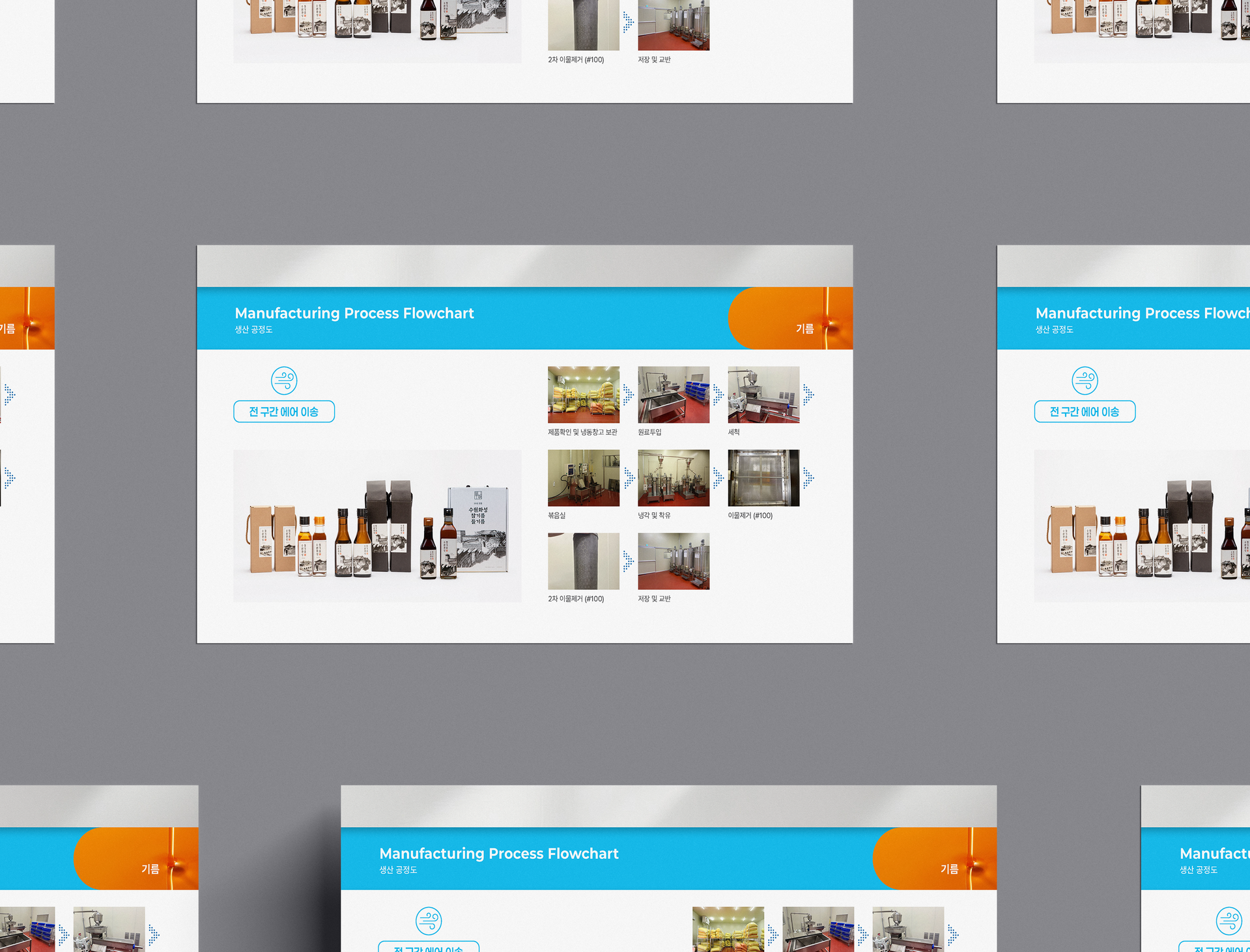
Task: Select the orange '기름' tab on bottom slide
Action: point(935,859)
